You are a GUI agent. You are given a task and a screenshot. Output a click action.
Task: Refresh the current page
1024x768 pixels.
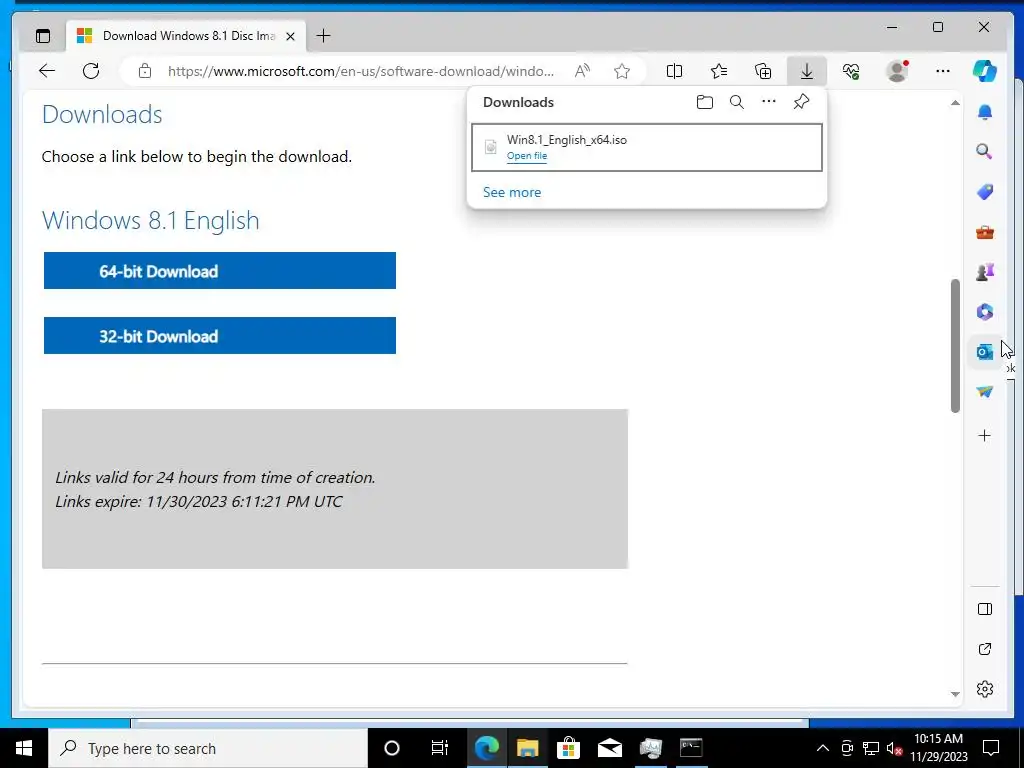pos(91,71)
